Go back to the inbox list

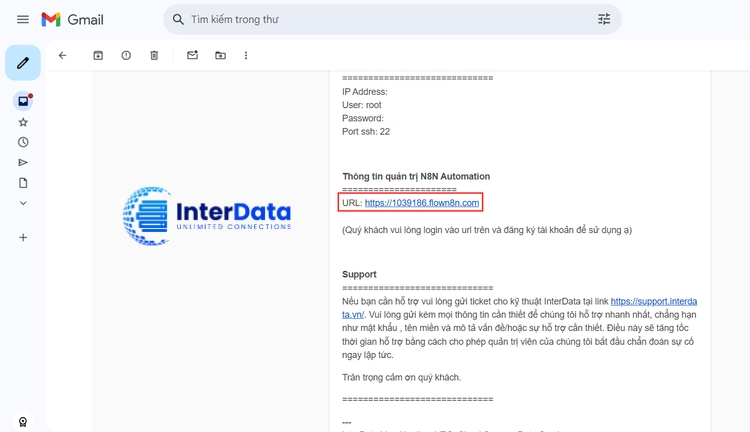[63, 55]
